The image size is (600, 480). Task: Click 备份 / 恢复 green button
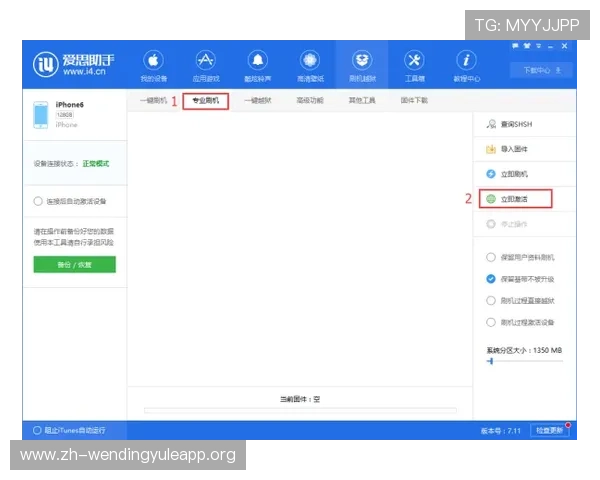[x=75, y=264]
